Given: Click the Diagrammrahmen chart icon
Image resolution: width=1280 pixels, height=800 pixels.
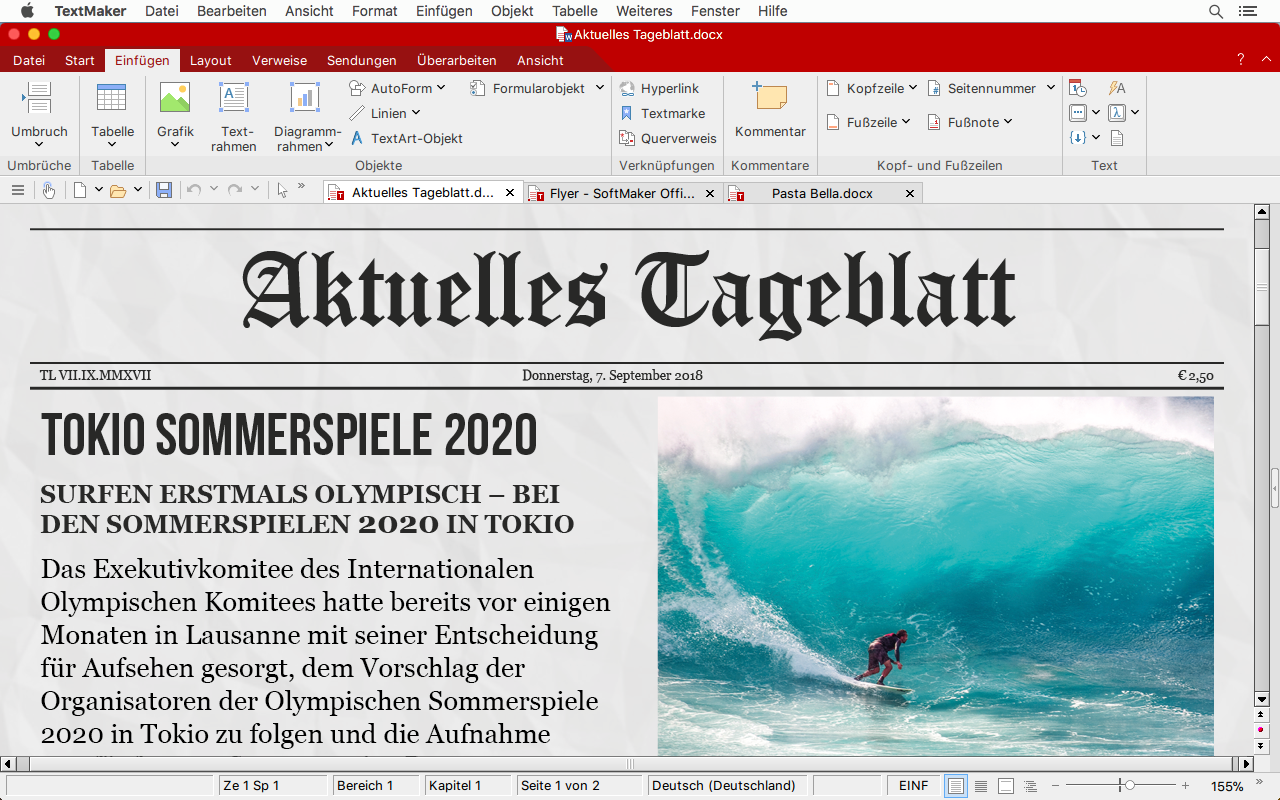Looking at the screenshot, I should tap(305, 97).
